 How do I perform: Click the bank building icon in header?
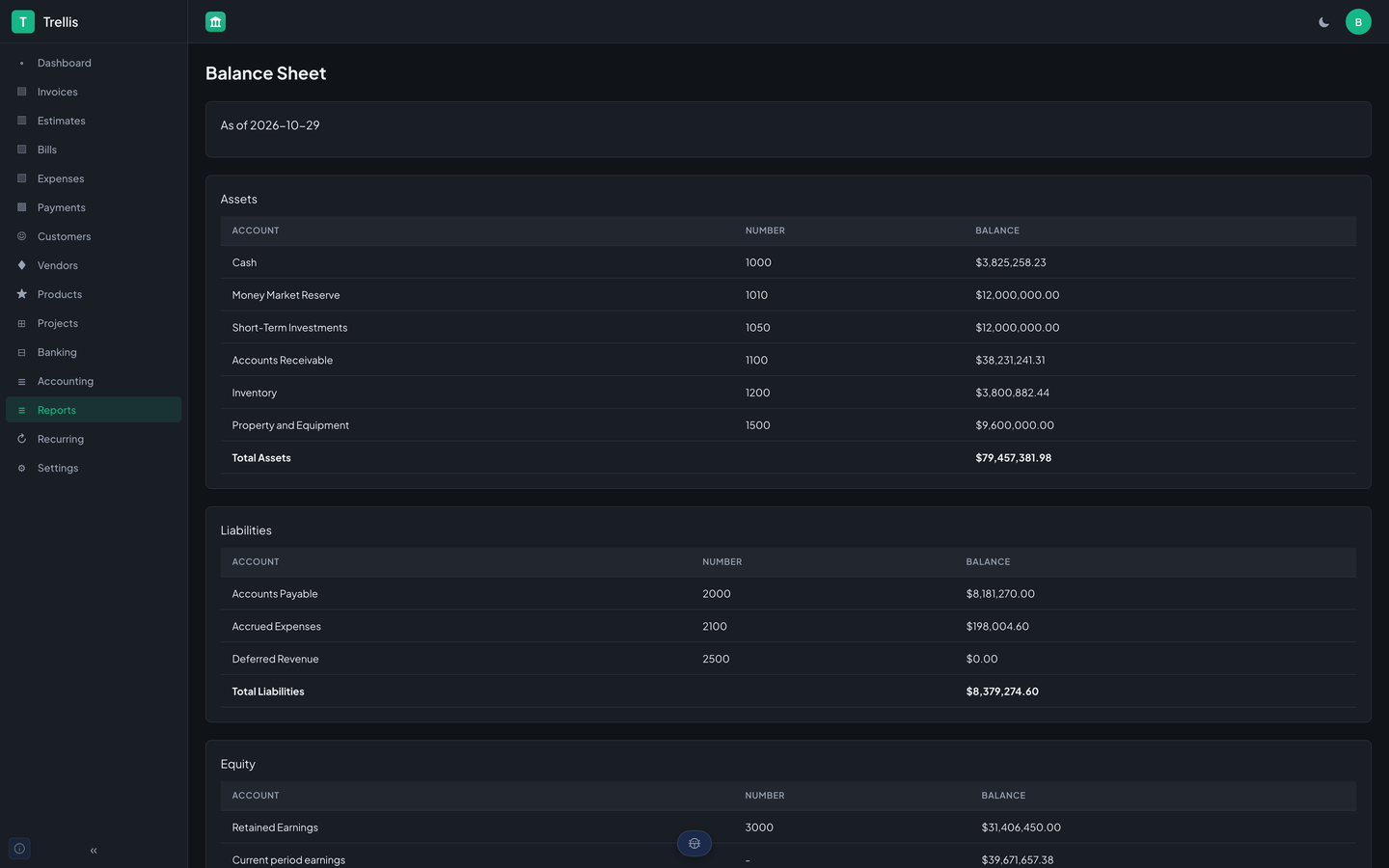[x=216, y=21]
